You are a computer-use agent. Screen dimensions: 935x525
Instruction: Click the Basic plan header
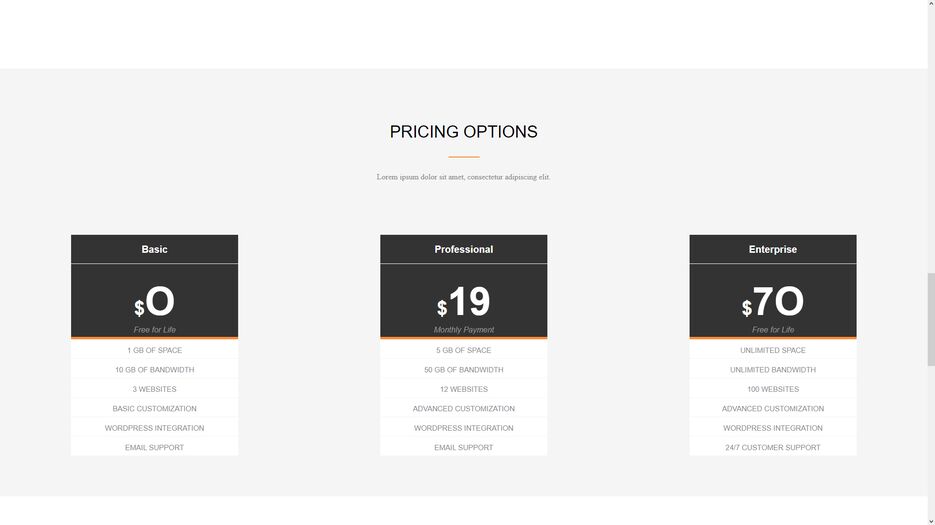(x=154, y=249)
